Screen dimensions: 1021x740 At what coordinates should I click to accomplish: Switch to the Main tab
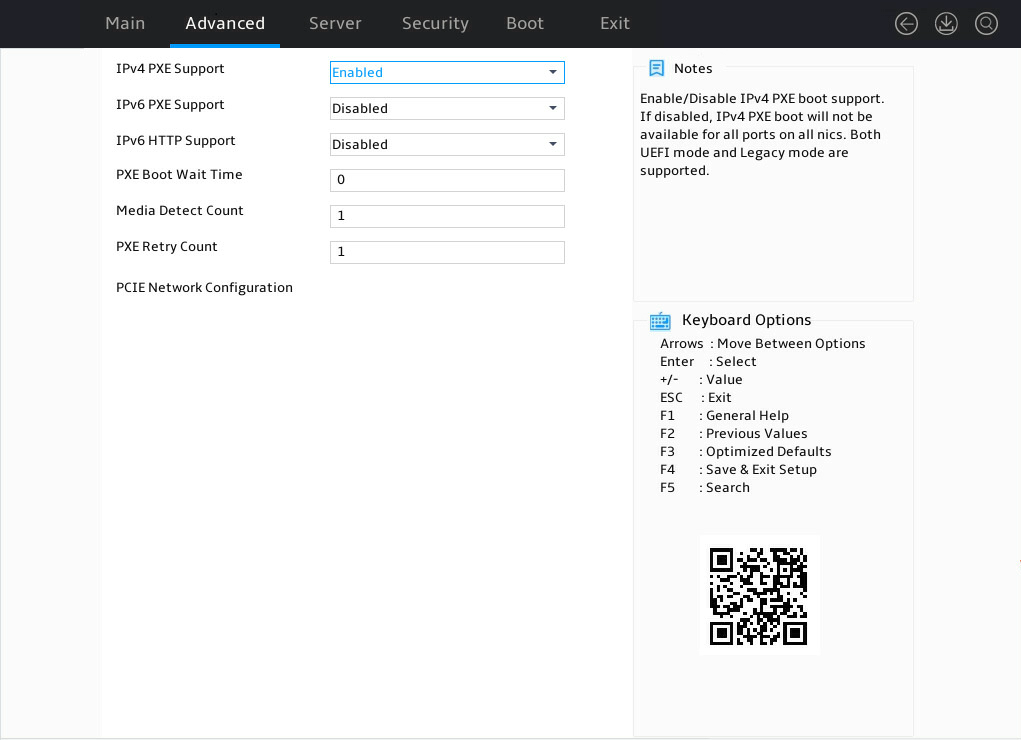coord(125,23)
